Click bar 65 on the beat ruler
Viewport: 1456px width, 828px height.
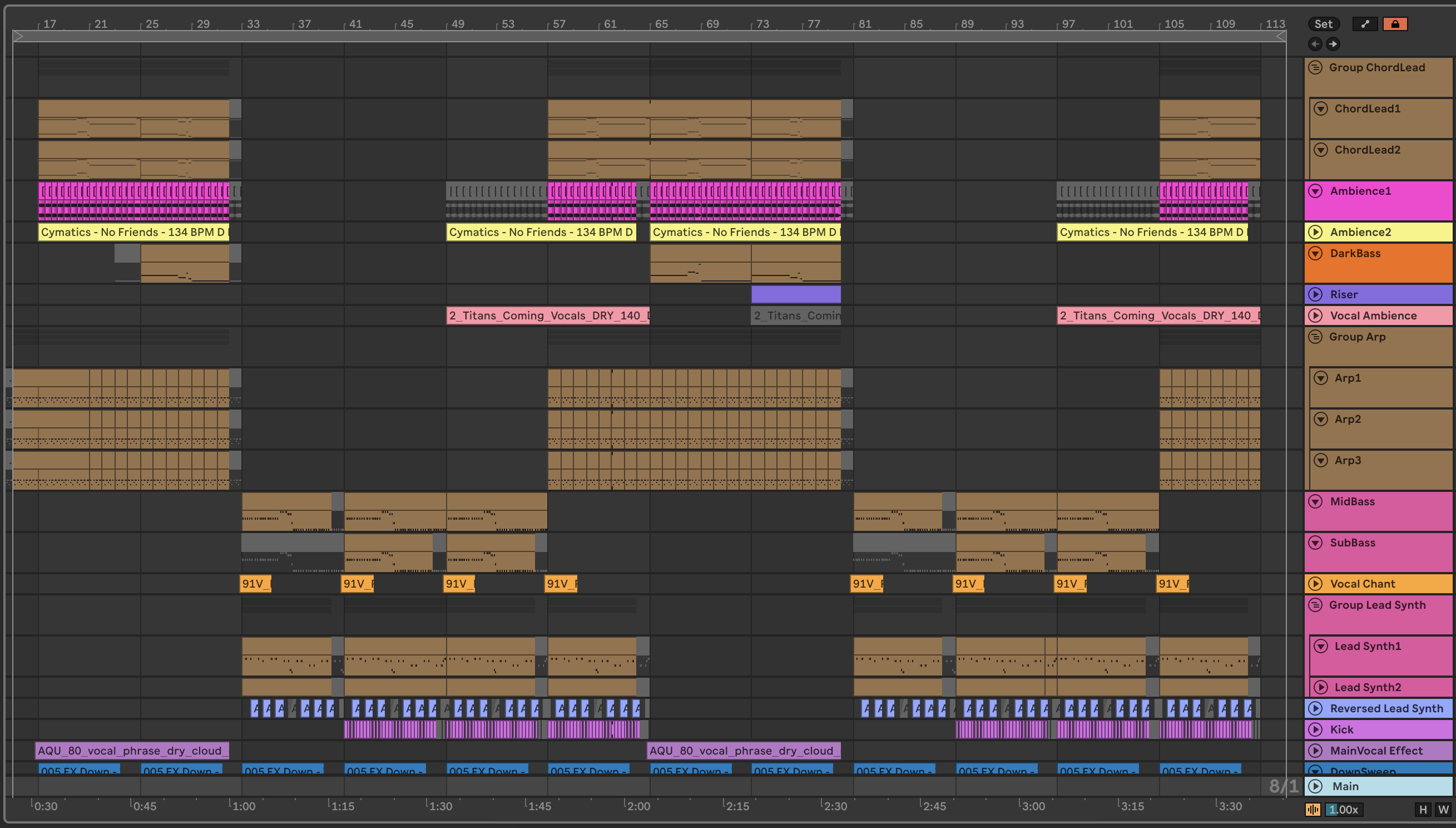pyautogui.click(x=661, y=24)
